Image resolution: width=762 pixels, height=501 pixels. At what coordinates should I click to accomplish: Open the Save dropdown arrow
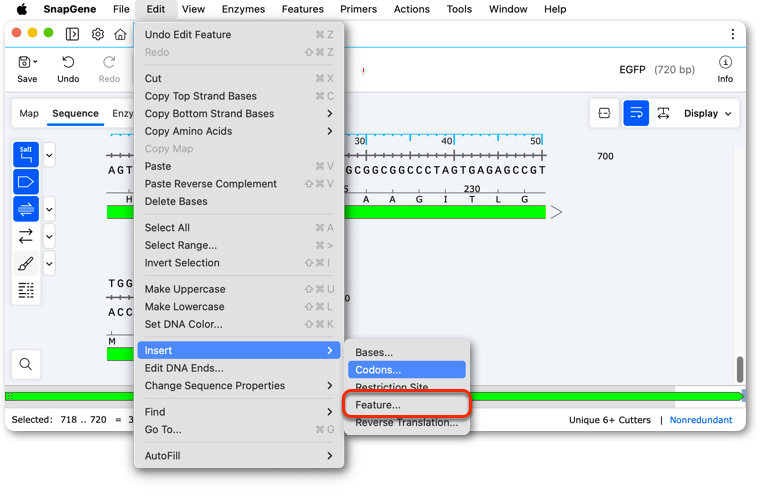click(x=35, y=62)
